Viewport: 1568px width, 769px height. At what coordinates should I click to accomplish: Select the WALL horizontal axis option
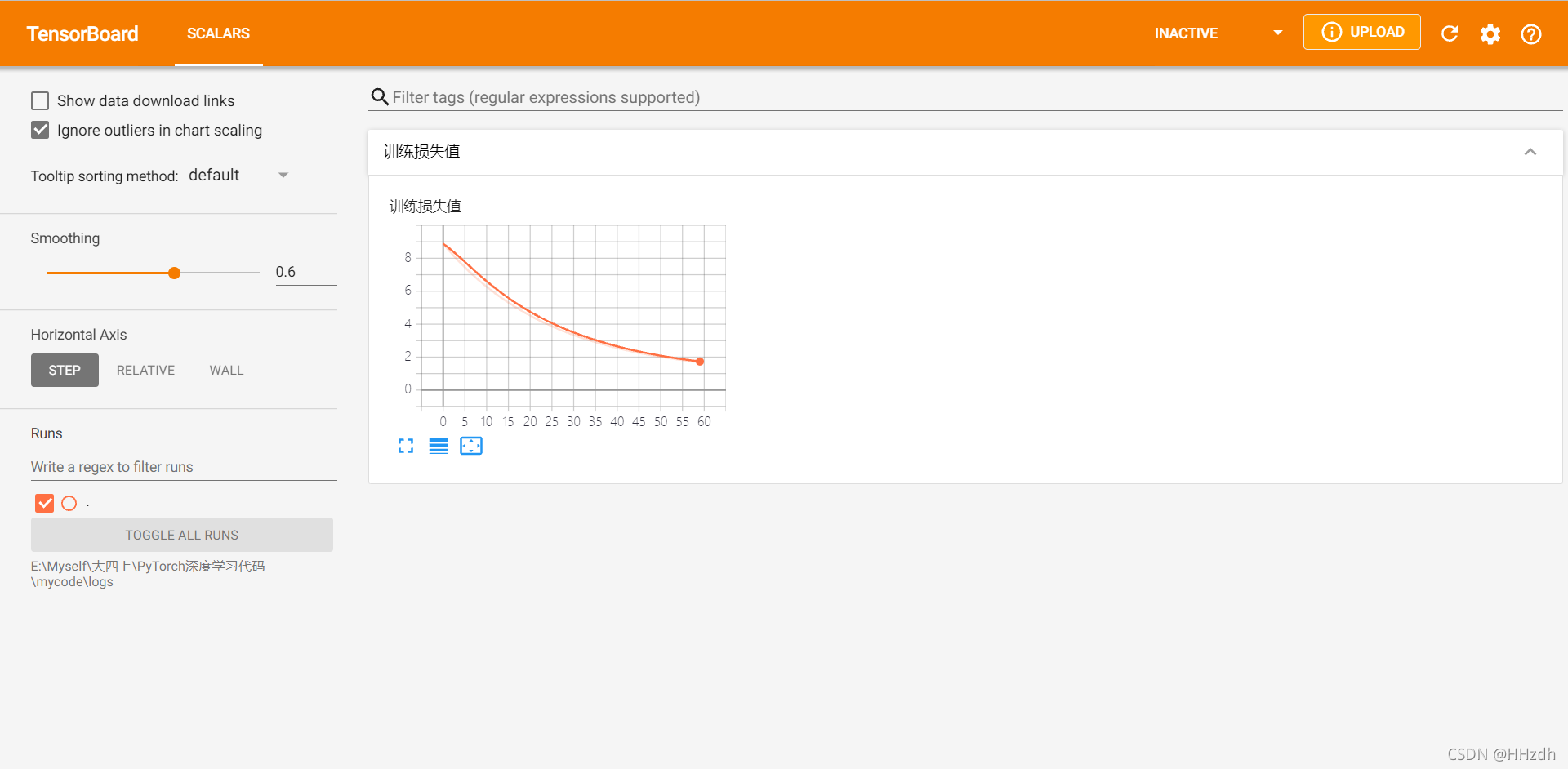226,370
